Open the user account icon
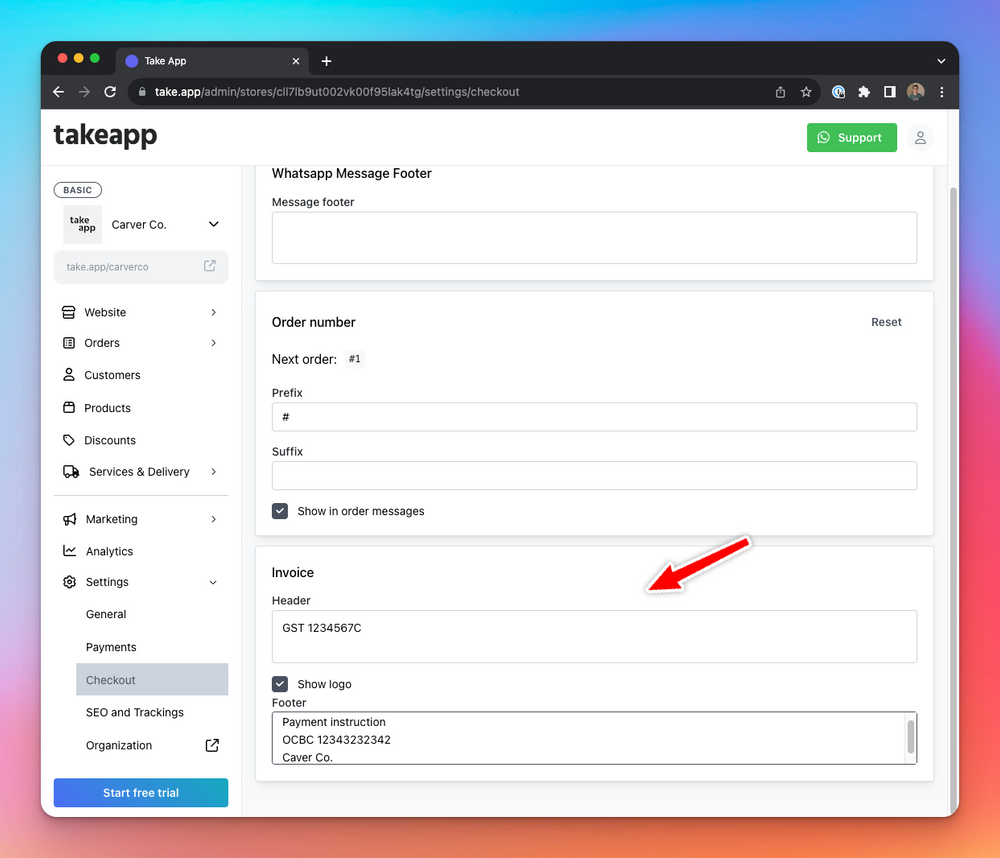 [920, 138]
